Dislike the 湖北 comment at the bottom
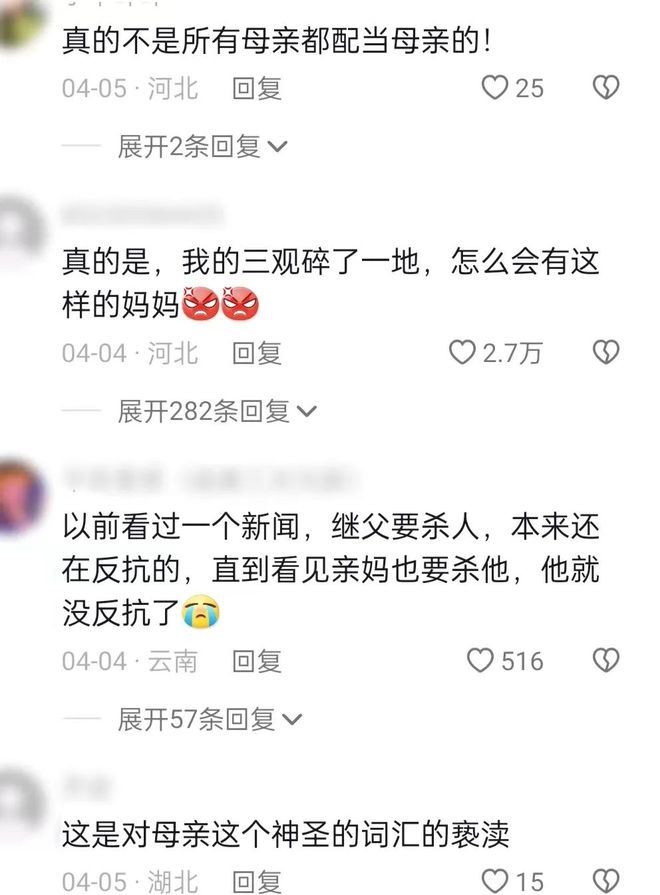The image size is (660, 895). 606,881
